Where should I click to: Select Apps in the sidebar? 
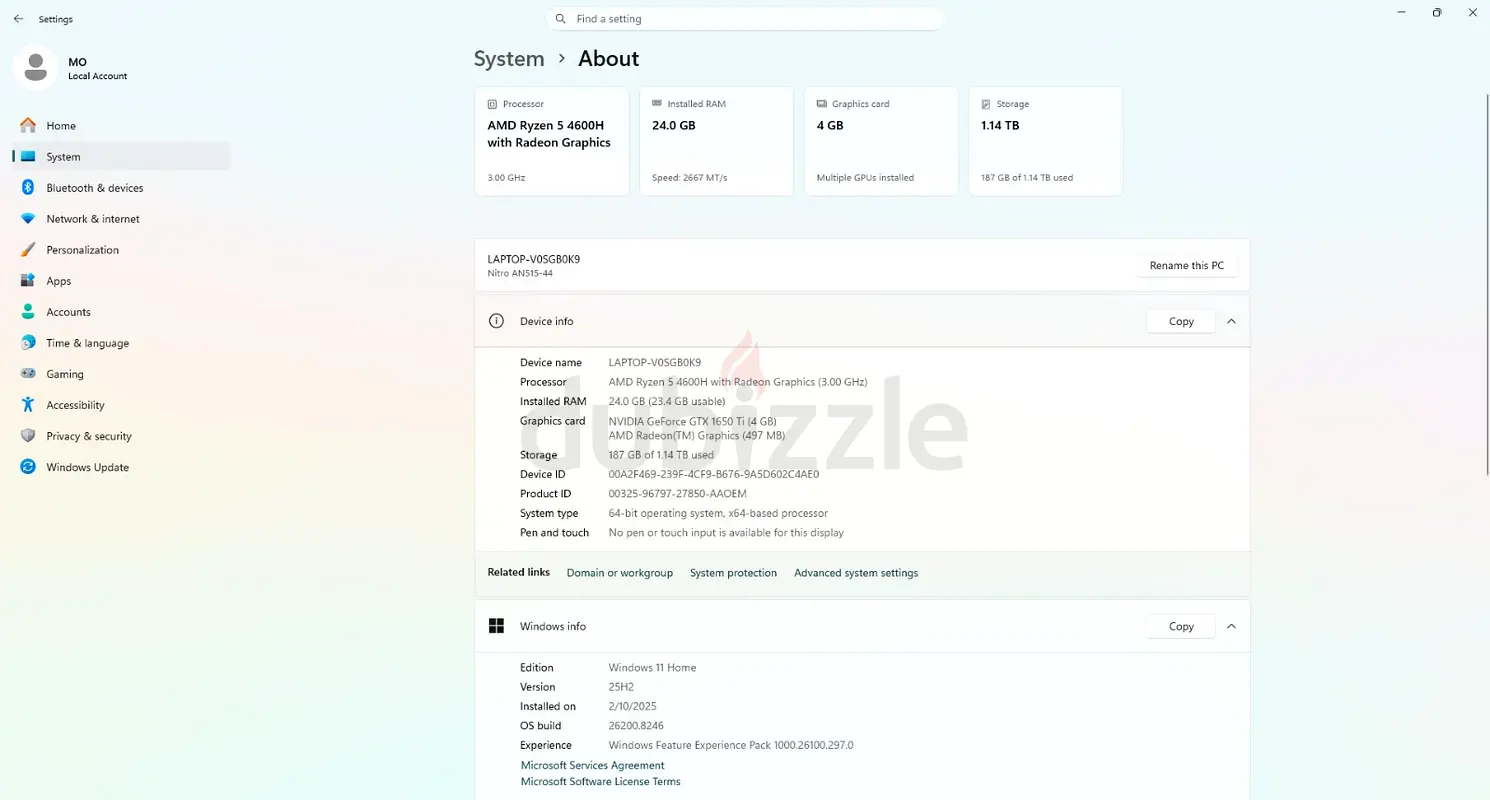[121, 281]
